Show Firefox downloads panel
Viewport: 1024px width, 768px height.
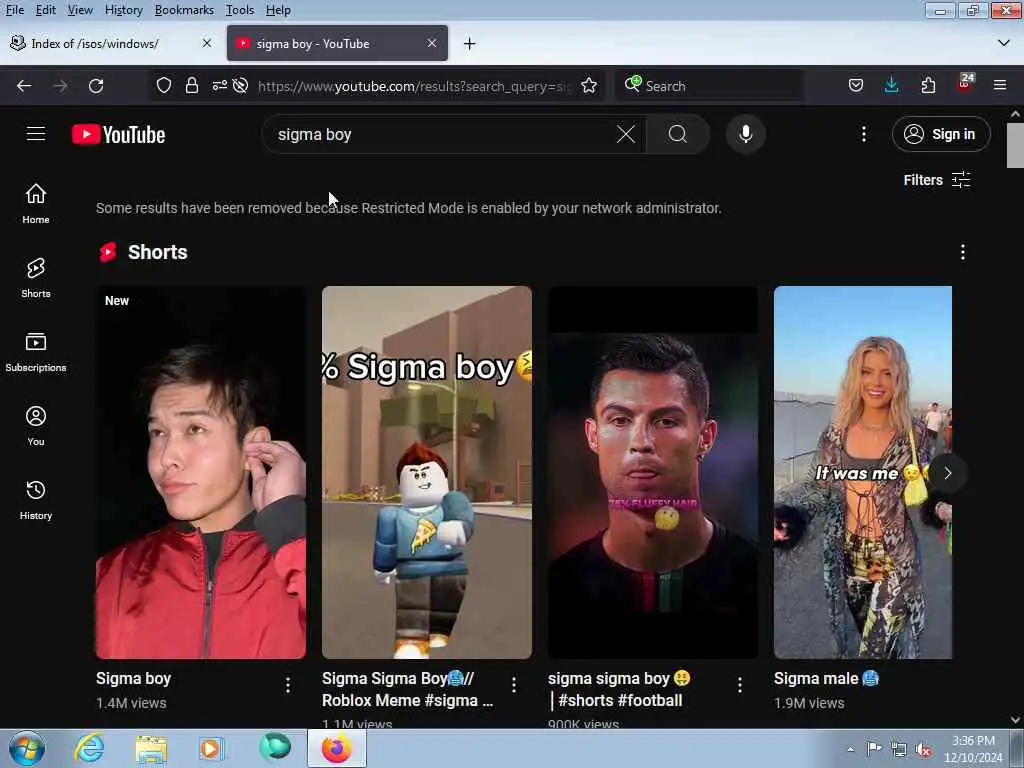[x=891, y=86]
